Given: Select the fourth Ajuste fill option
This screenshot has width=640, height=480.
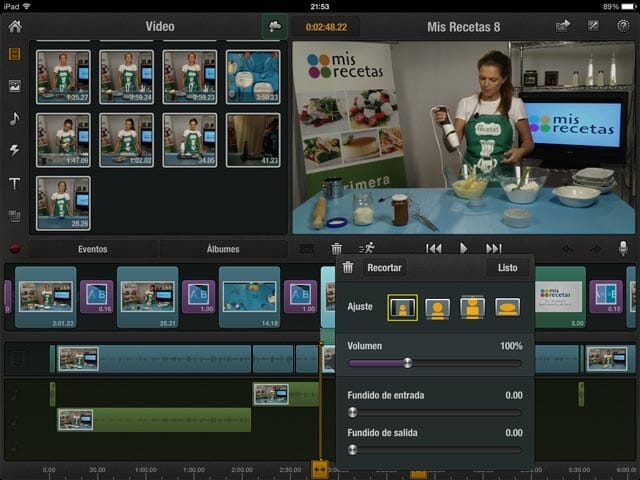Looking at the screenshot, I should pyautogui.click(x=507, y=308).
